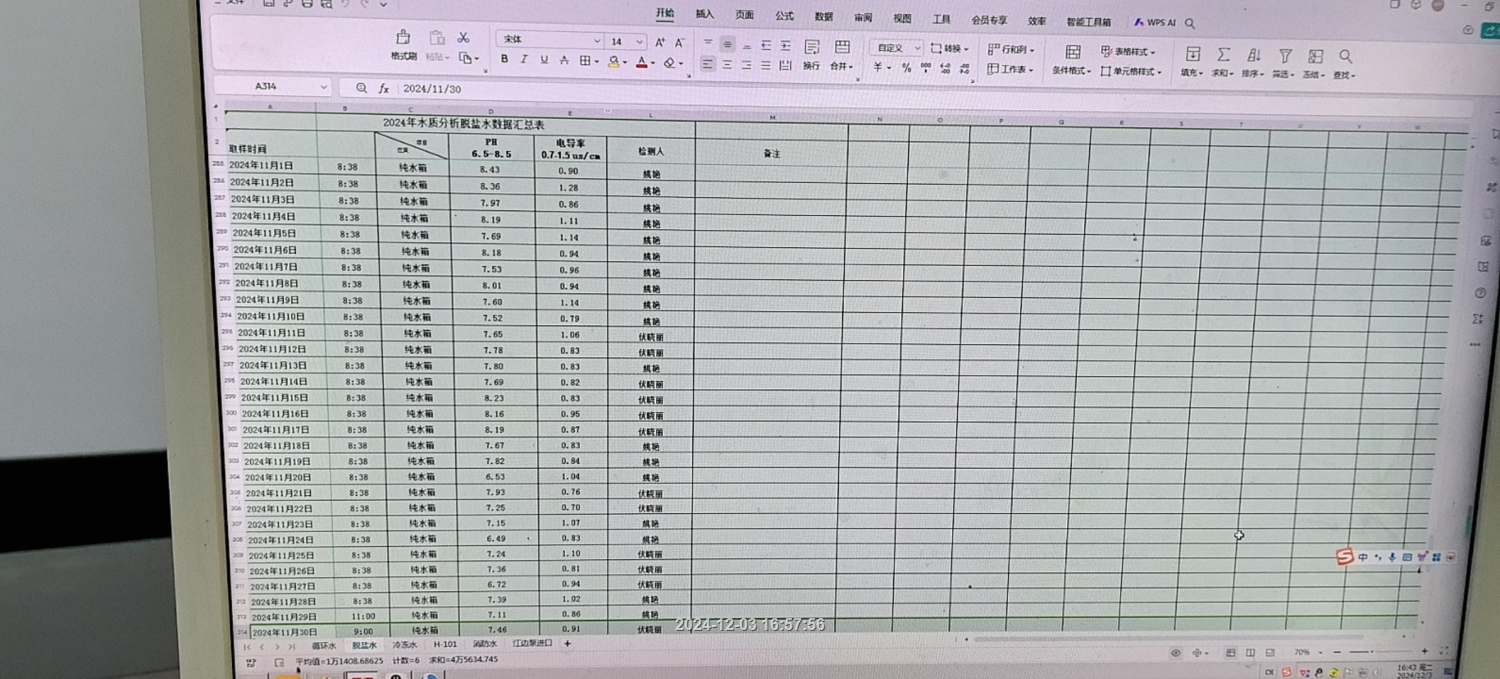Open the H-101 sheet tab
Image resolution: width=1500 pixels, height=679 pixels.
(x=445, y=645)
